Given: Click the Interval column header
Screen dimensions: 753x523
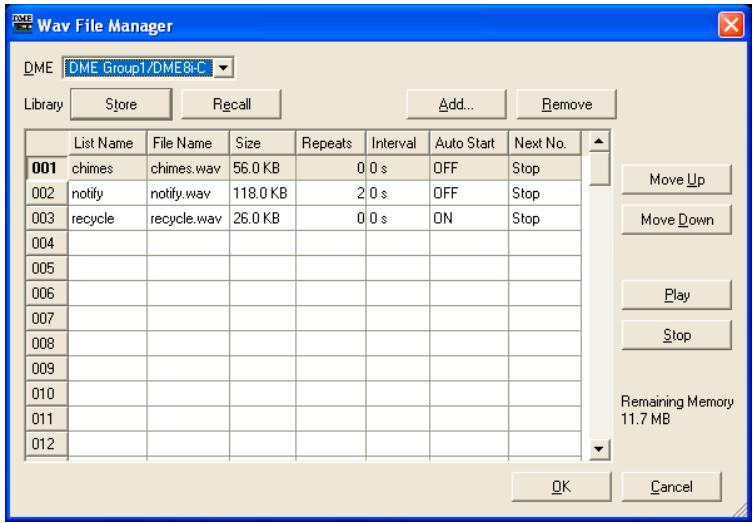Looking at the screenshot, I should 398,143.
